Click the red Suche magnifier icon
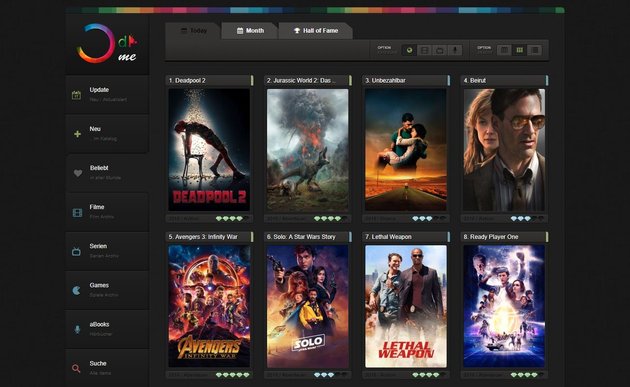Screen dimensions: 630x387 (76, 368)
